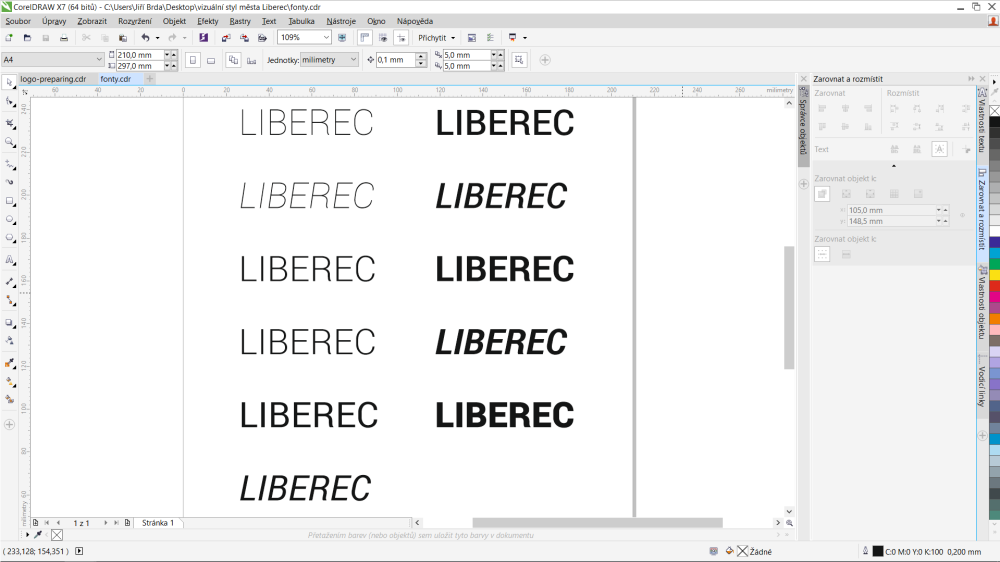Click the quick customize toolbox plus button
This screenshot has height=562, width=1000.
click(10, 424)
